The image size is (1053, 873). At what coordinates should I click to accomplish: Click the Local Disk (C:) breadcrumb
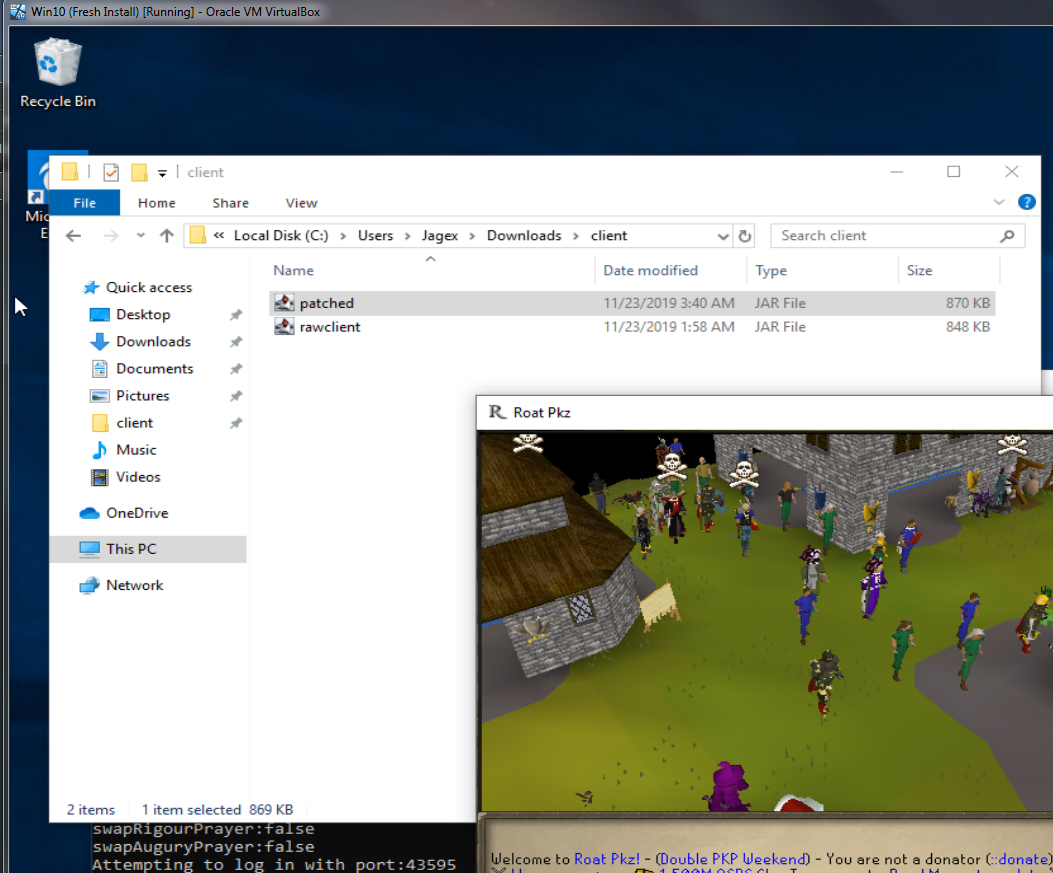[x=281, y=236]
